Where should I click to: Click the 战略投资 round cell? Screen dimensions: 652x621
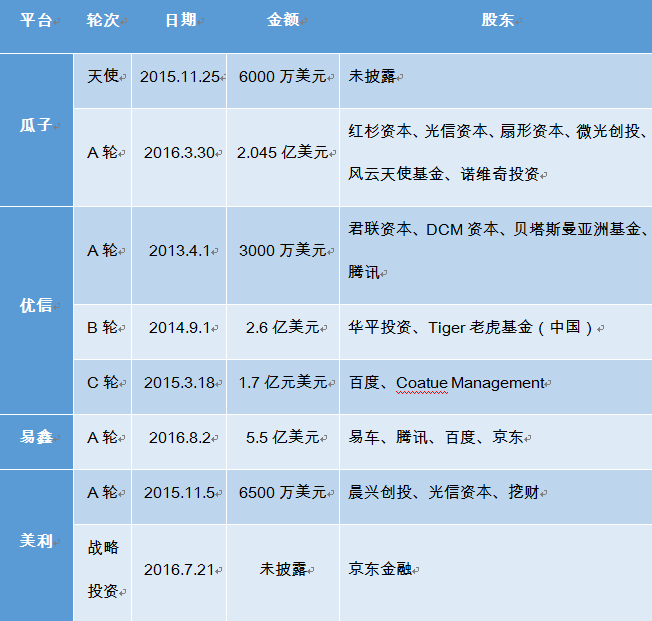(102, 568)
